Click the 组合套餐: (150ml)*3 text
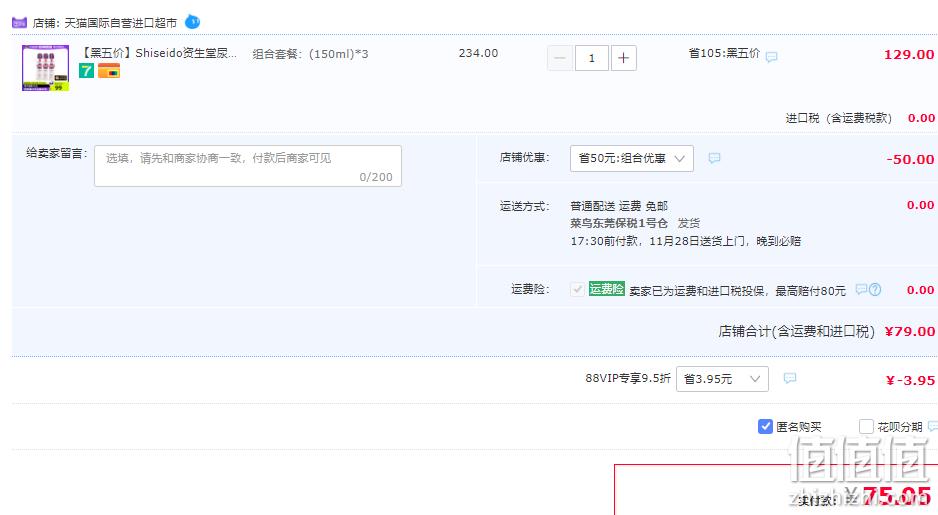The height and width of the screenshot is (515, 938). (x=310, y=54)
